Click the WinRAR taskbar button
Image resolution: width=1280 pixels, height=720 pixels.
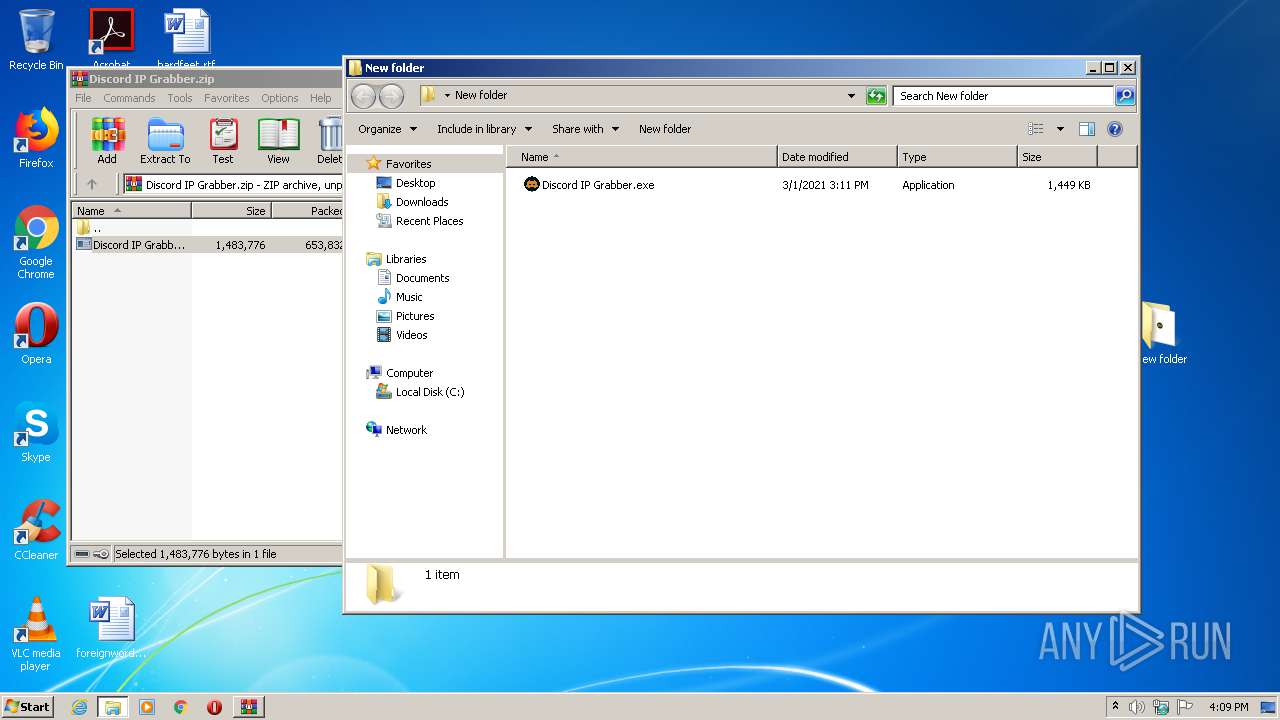coord(249,707)
